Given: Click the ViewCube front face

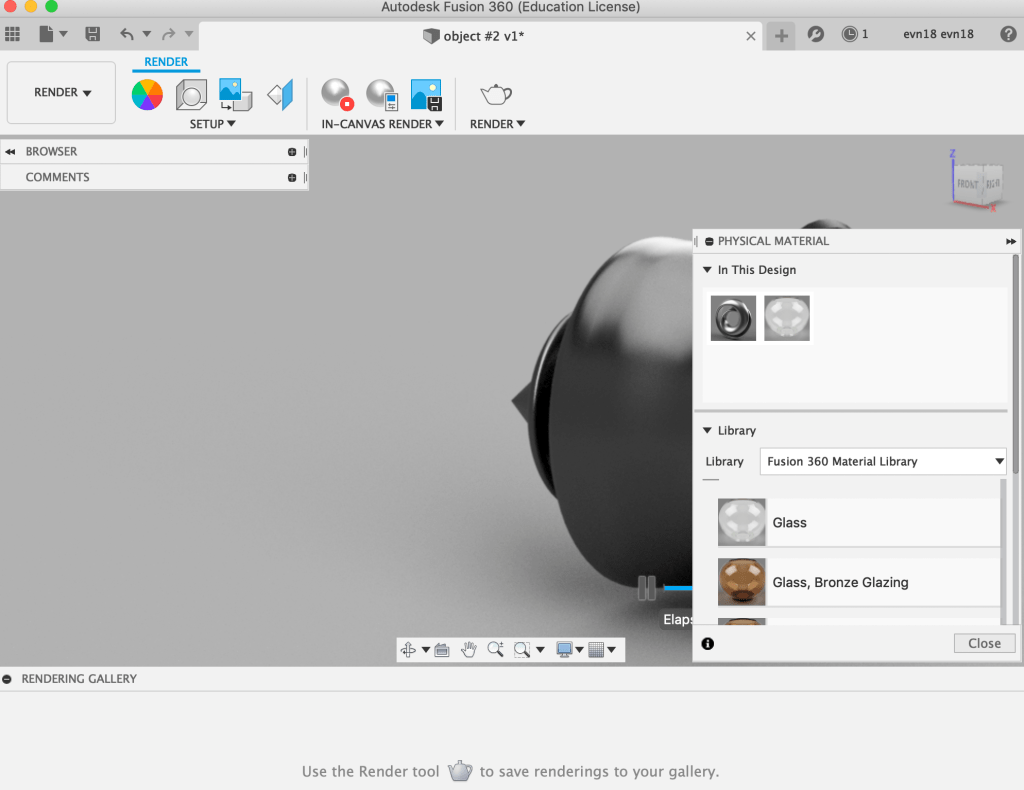Looking at the screenshot, I should coord(967,185).
